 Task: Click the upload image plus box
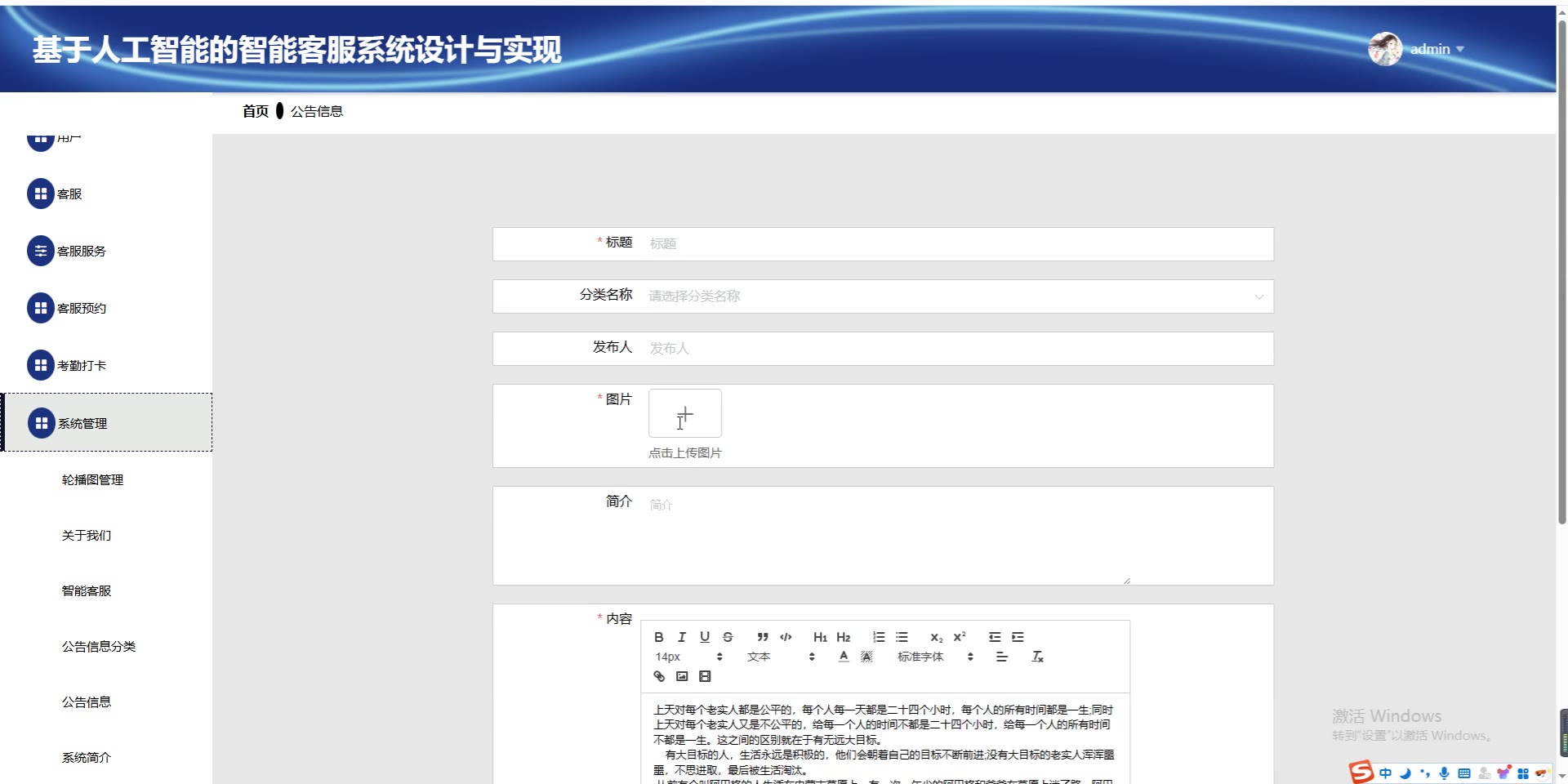[x=684, y=413]
